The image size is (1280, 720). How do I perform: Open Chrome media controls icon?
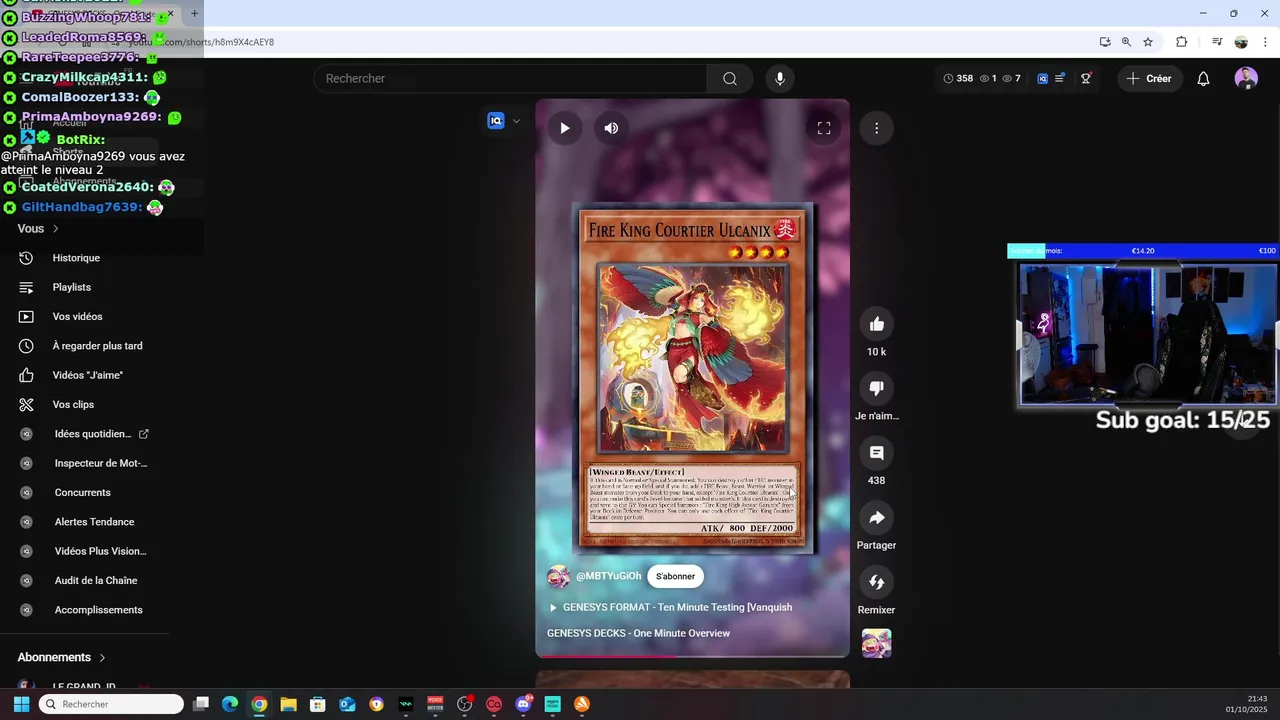tap(1217, 42)
